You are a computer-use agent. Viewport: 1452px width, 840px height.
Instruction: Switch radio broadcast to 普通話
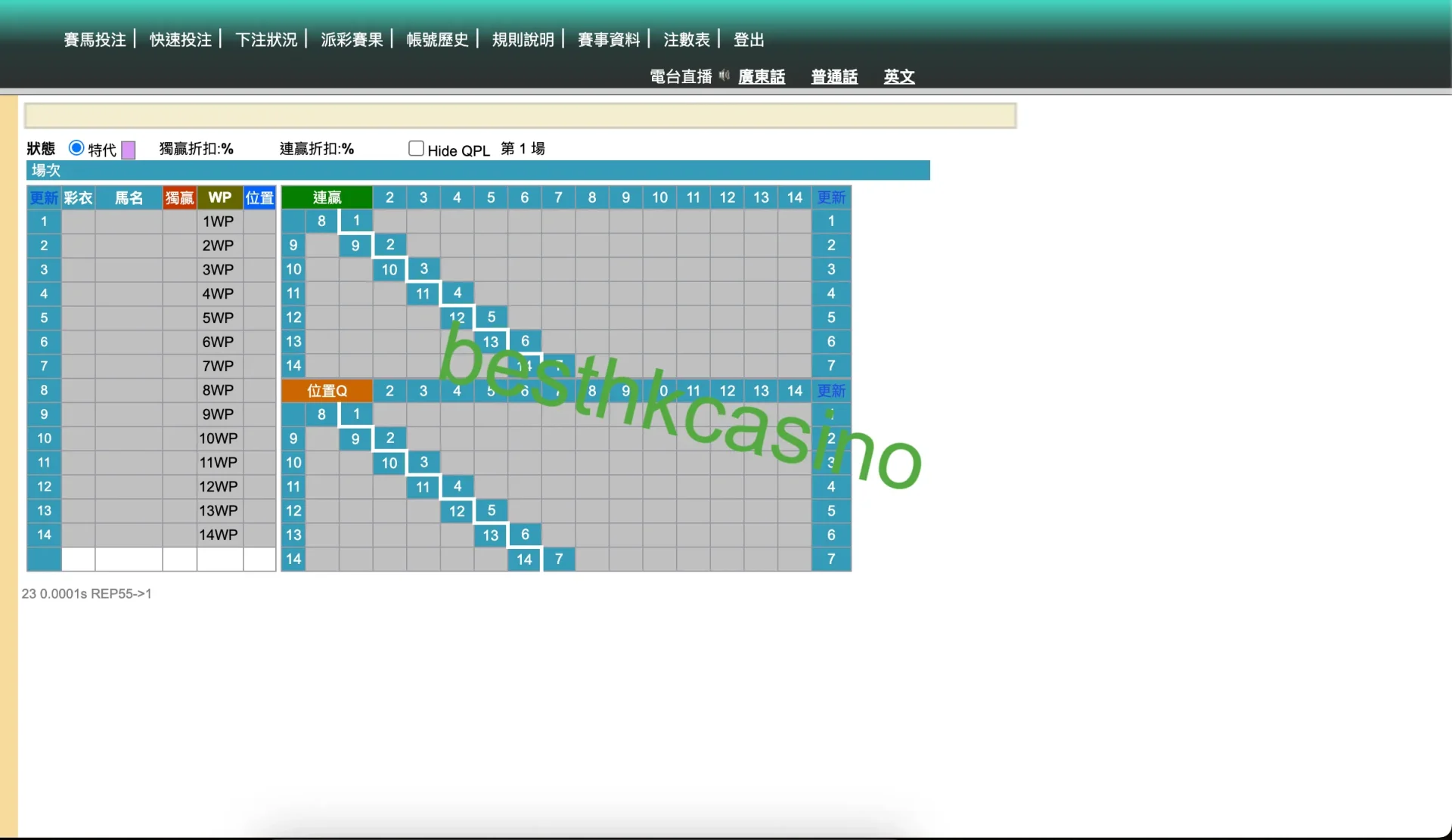834,76
